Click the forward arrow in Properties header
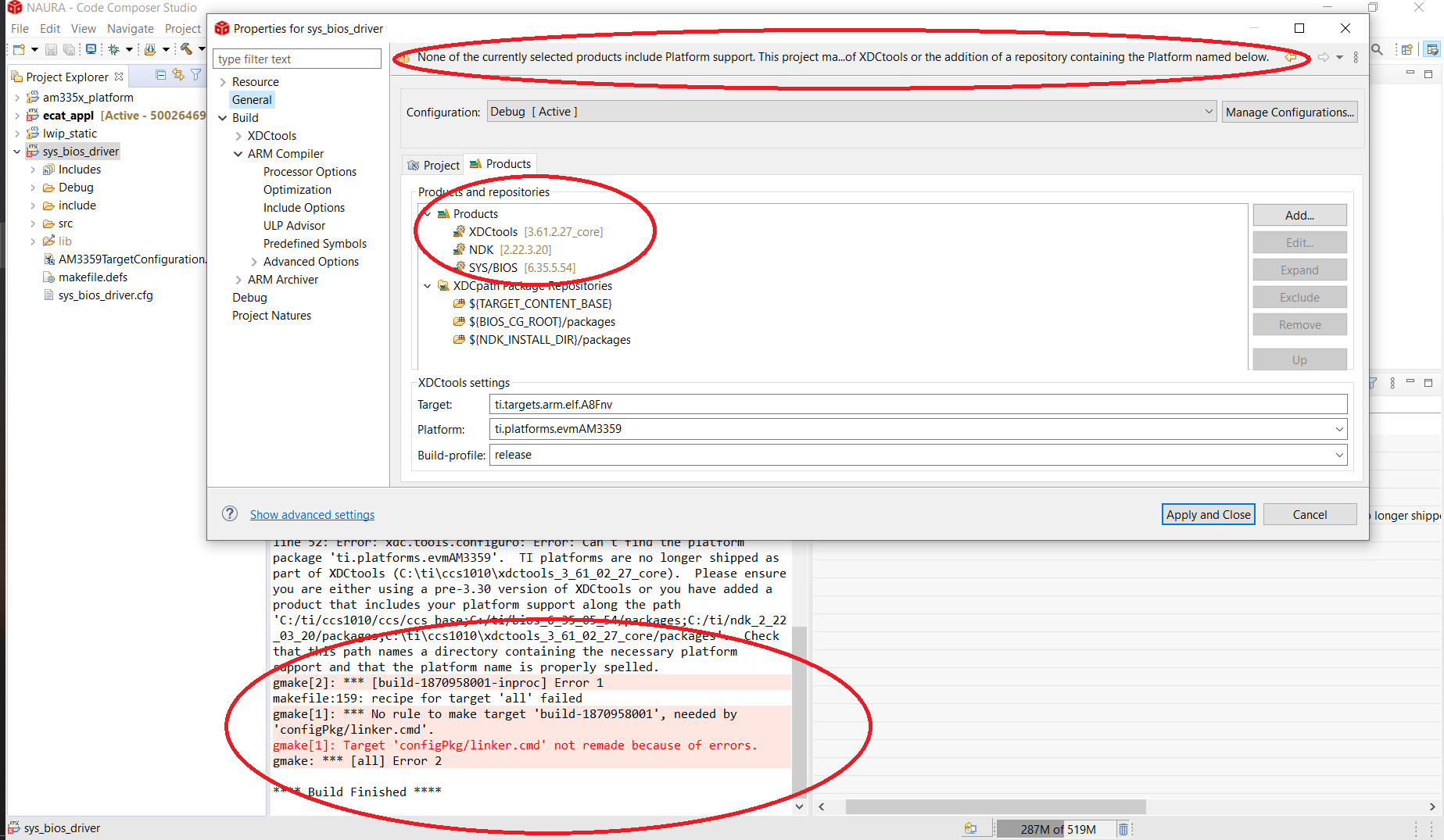The width and height of the screenshot is (1444, 840). click(x=1323, y=57)
